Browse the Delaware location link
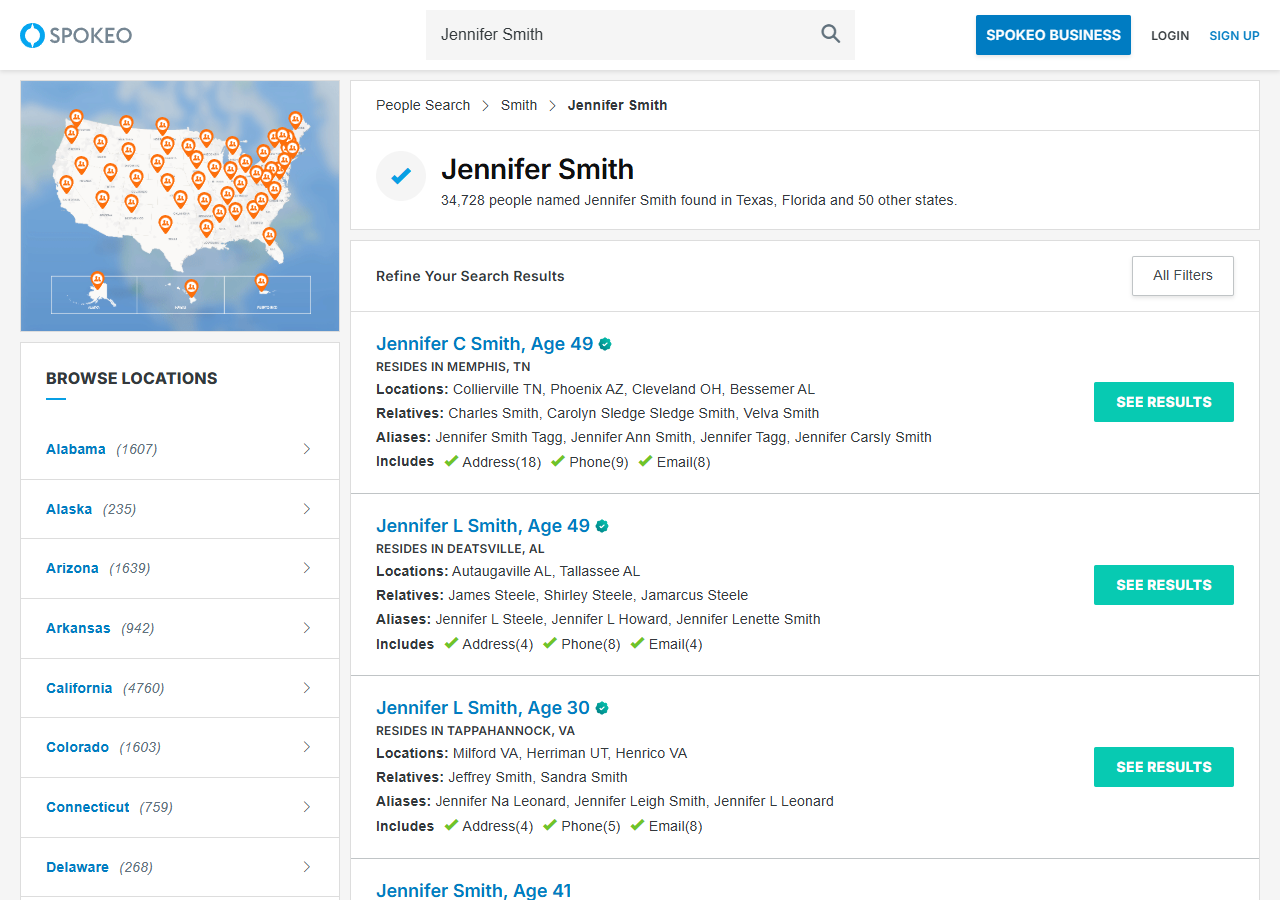1280x900 pixels. click(x=77, y=867)
